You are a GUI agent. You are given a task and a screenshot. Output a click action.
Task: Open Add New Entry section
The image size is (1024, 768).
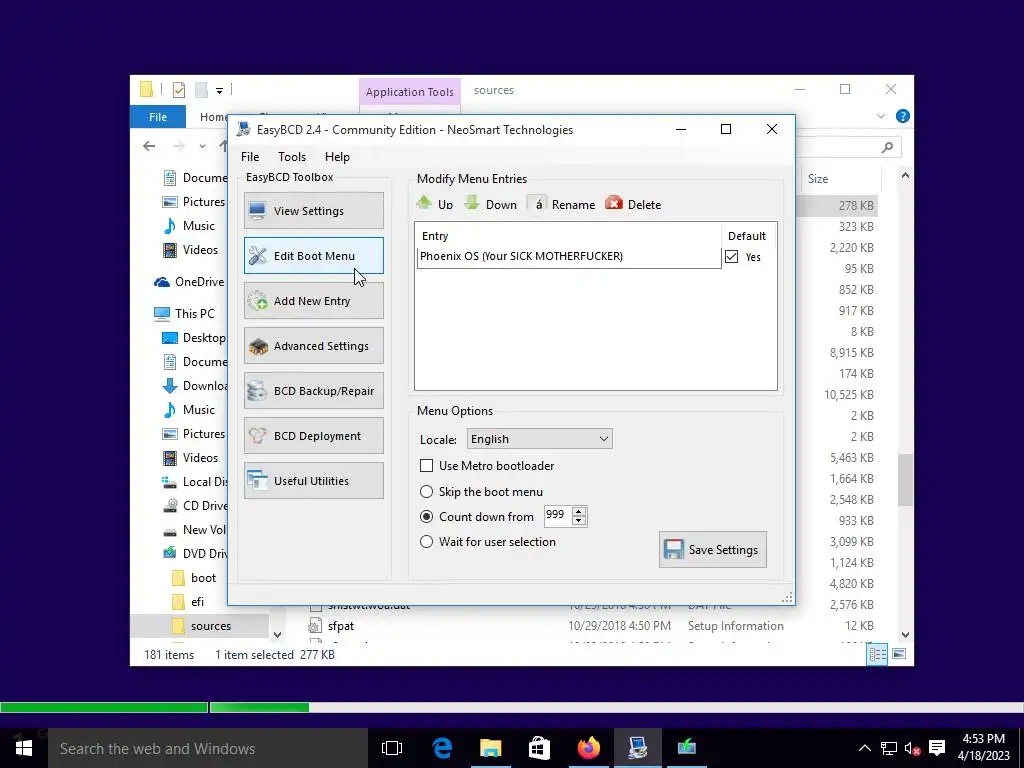313,300
